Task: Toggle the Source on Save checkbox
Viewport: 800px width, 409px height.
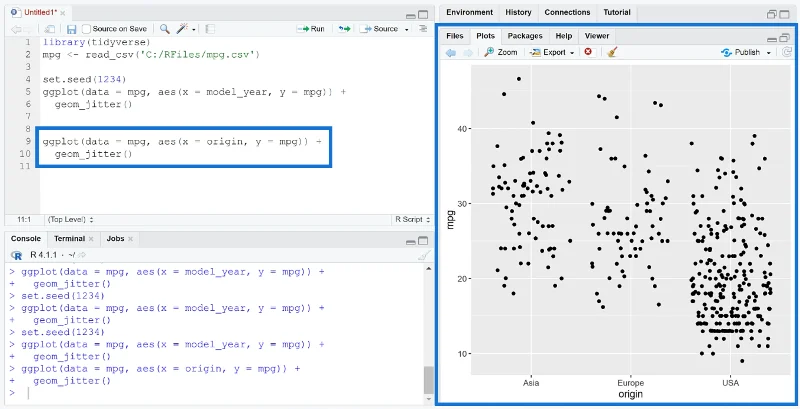Action: 86,29
